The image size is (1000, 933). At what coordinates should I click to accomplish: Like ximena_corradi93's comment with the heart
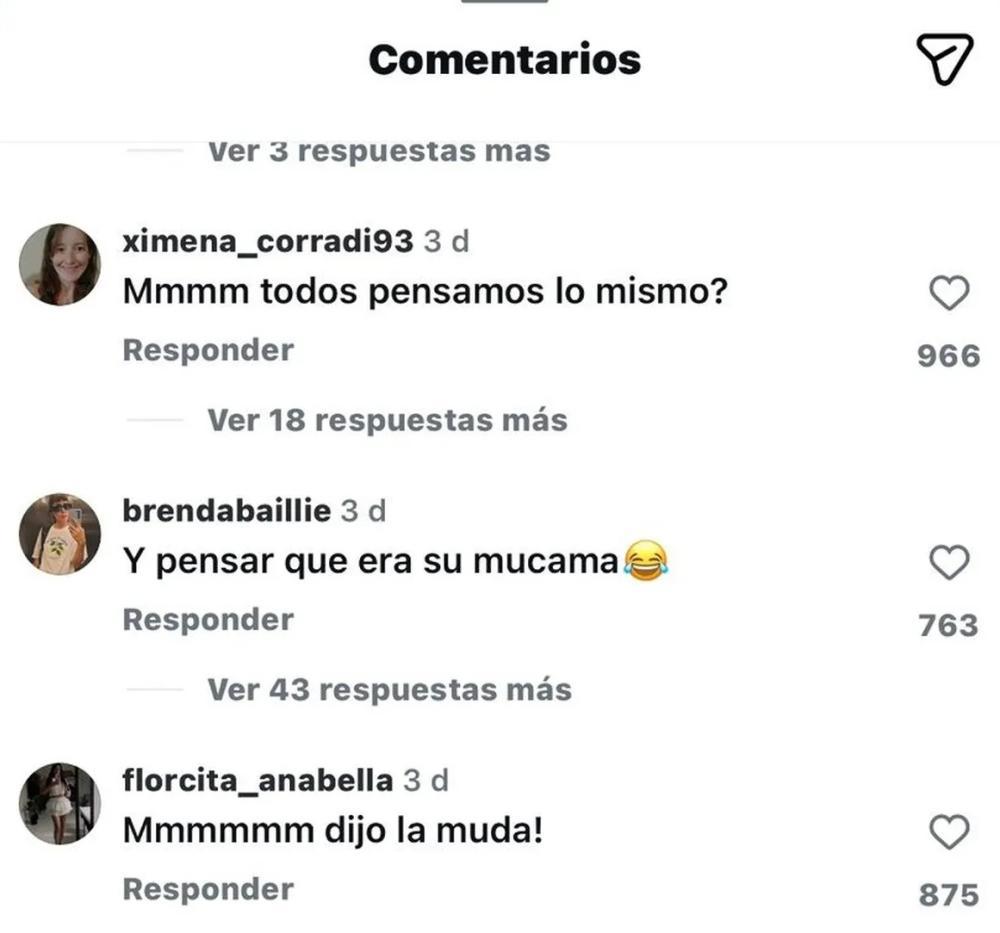pos(949,294)
